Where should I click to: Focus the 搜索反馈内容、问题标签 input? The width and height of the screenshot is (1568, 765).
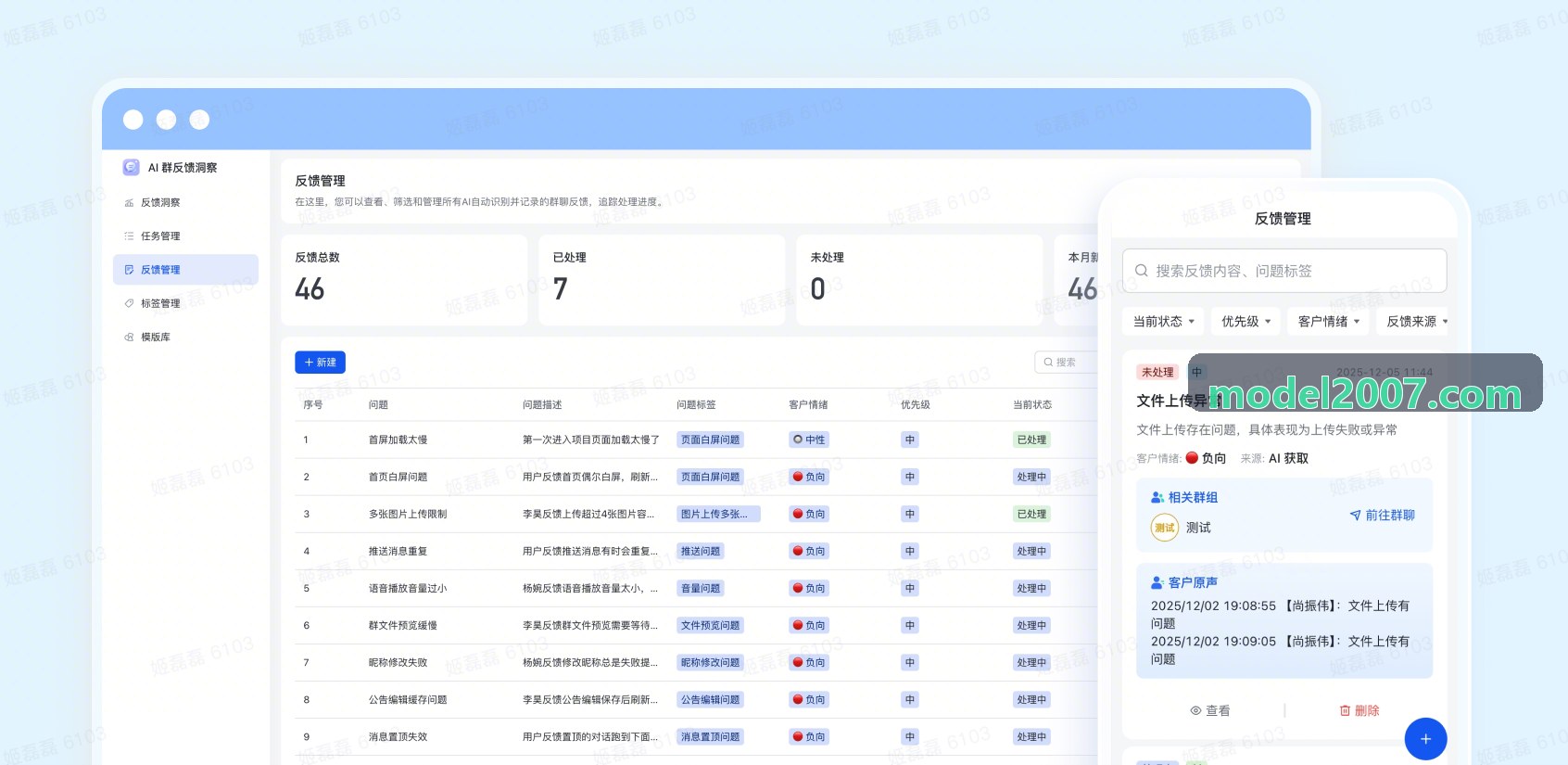1283,271
